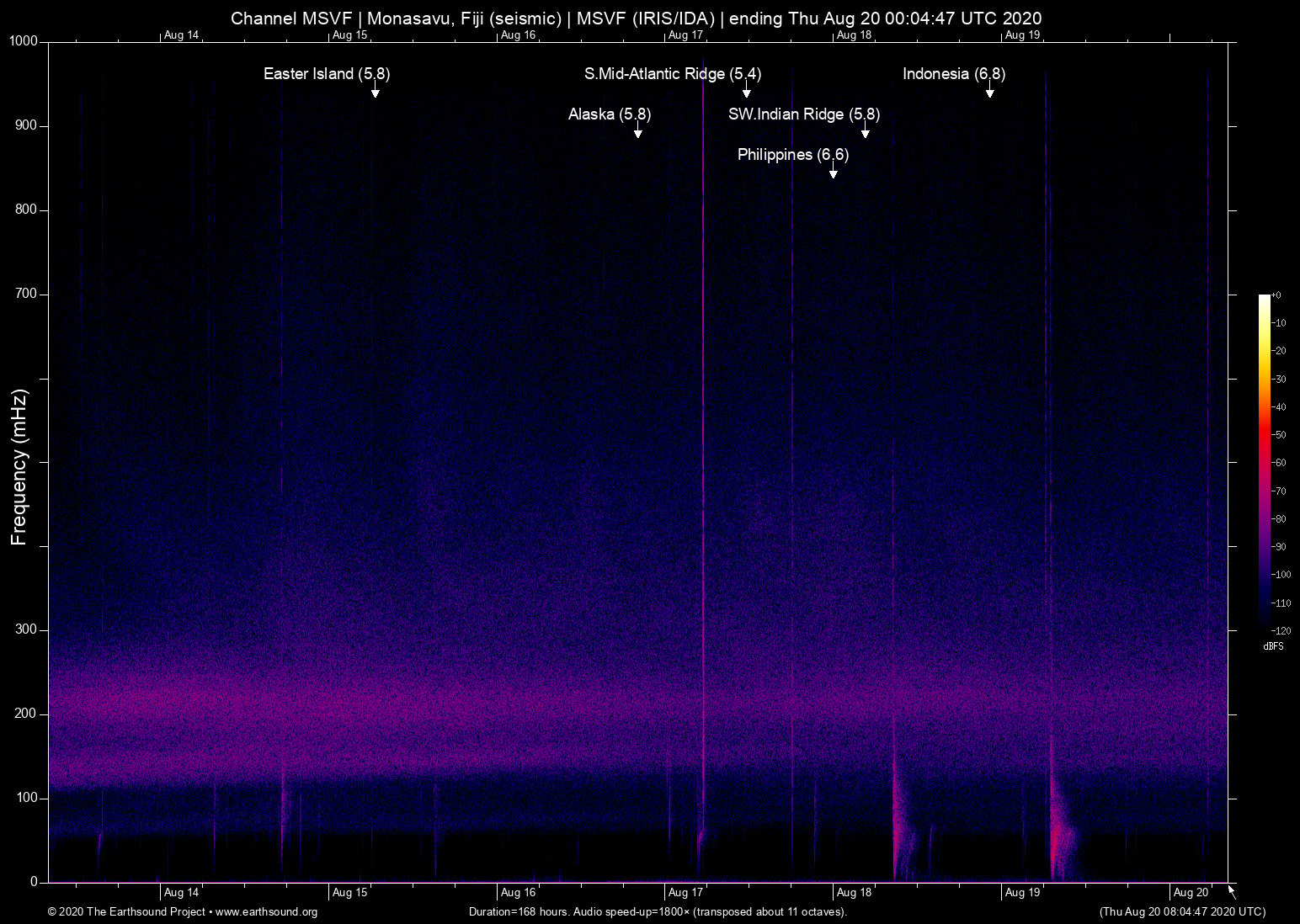The width and height of the screenshot is (1300, 924).
Task: Click the dBFS color scale bar
Action: pos(1264,462)
